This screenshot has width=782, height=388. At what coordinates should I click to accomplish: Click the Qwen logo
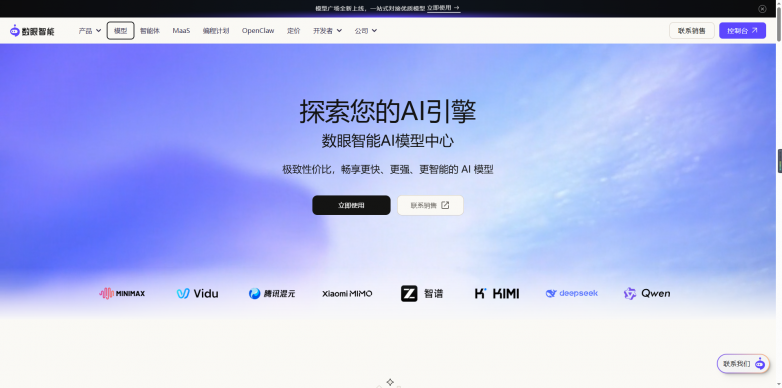(647, 293)
